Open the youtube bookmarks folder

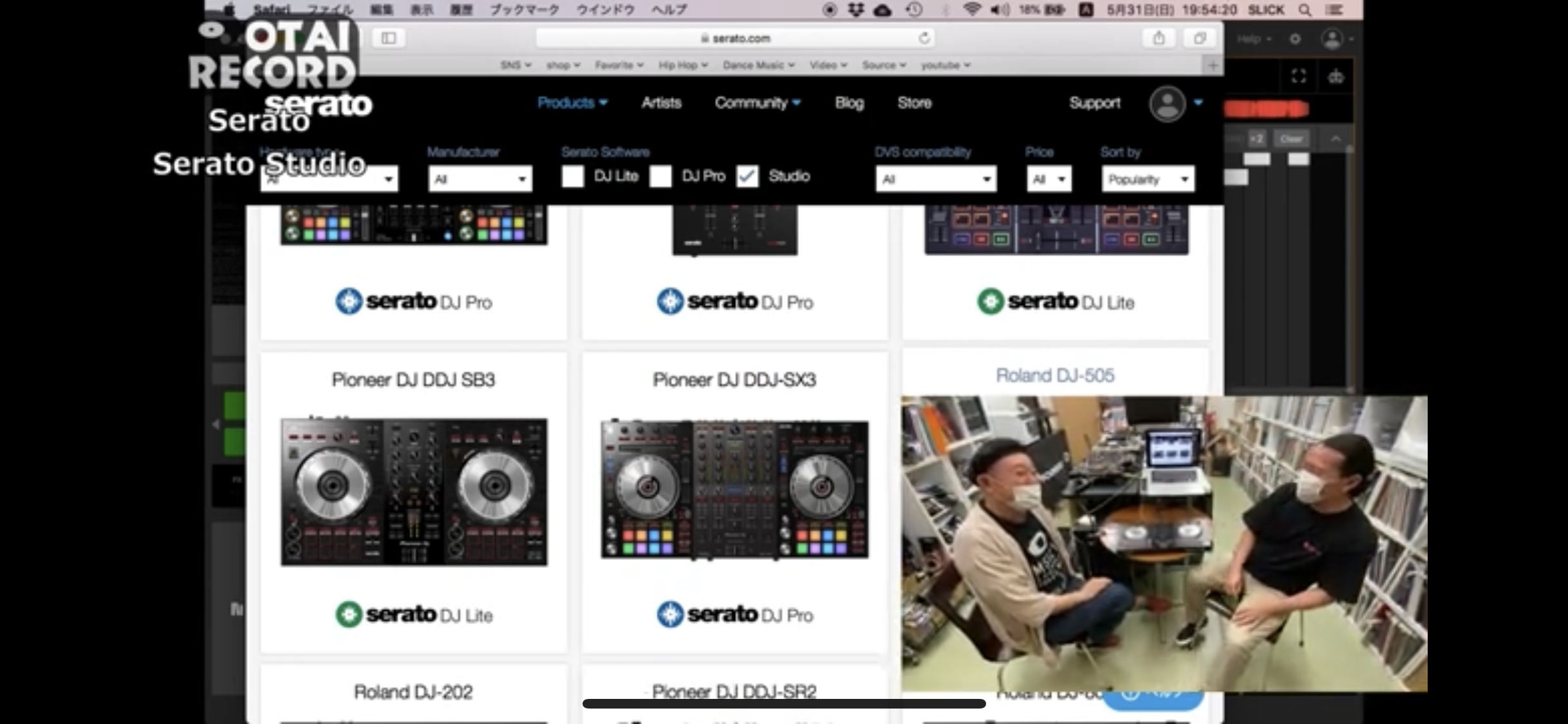pyautogui.click(x=946, y=65)
